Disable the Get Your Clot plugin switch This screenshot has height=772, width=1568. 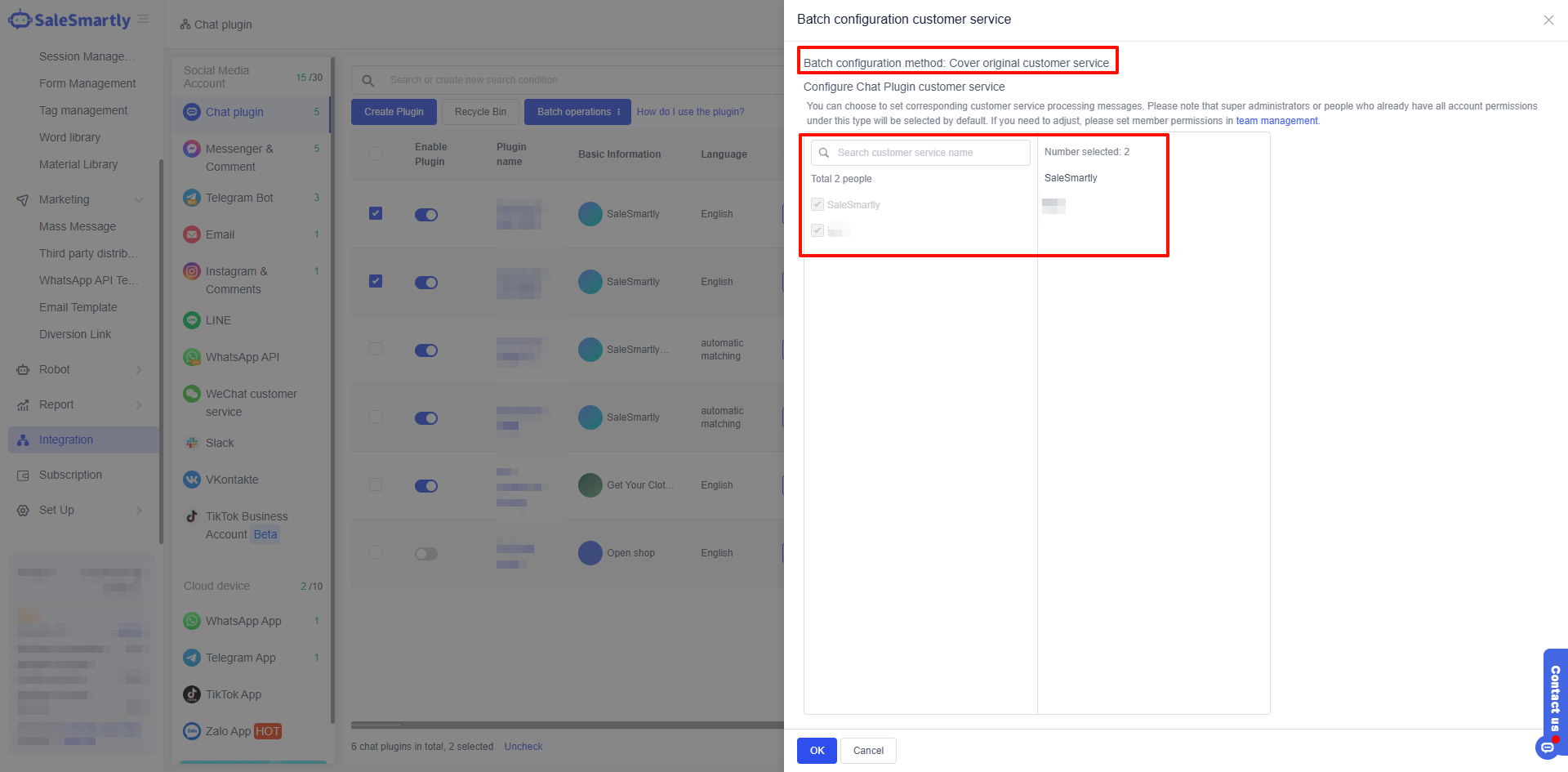pos(425,486)
